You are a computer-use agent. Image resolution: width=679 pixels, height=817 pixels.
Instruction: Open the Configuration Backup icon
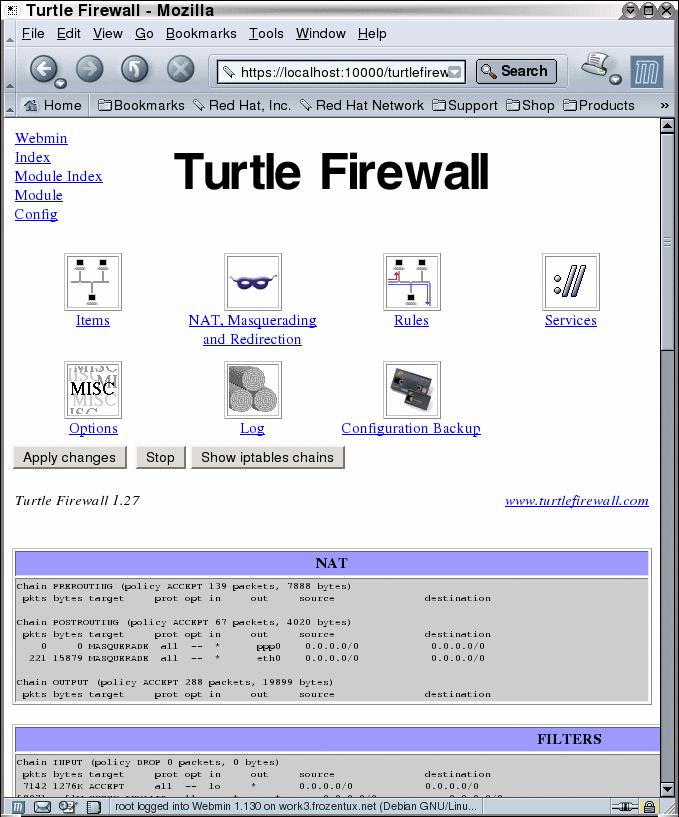pos(411,390)
